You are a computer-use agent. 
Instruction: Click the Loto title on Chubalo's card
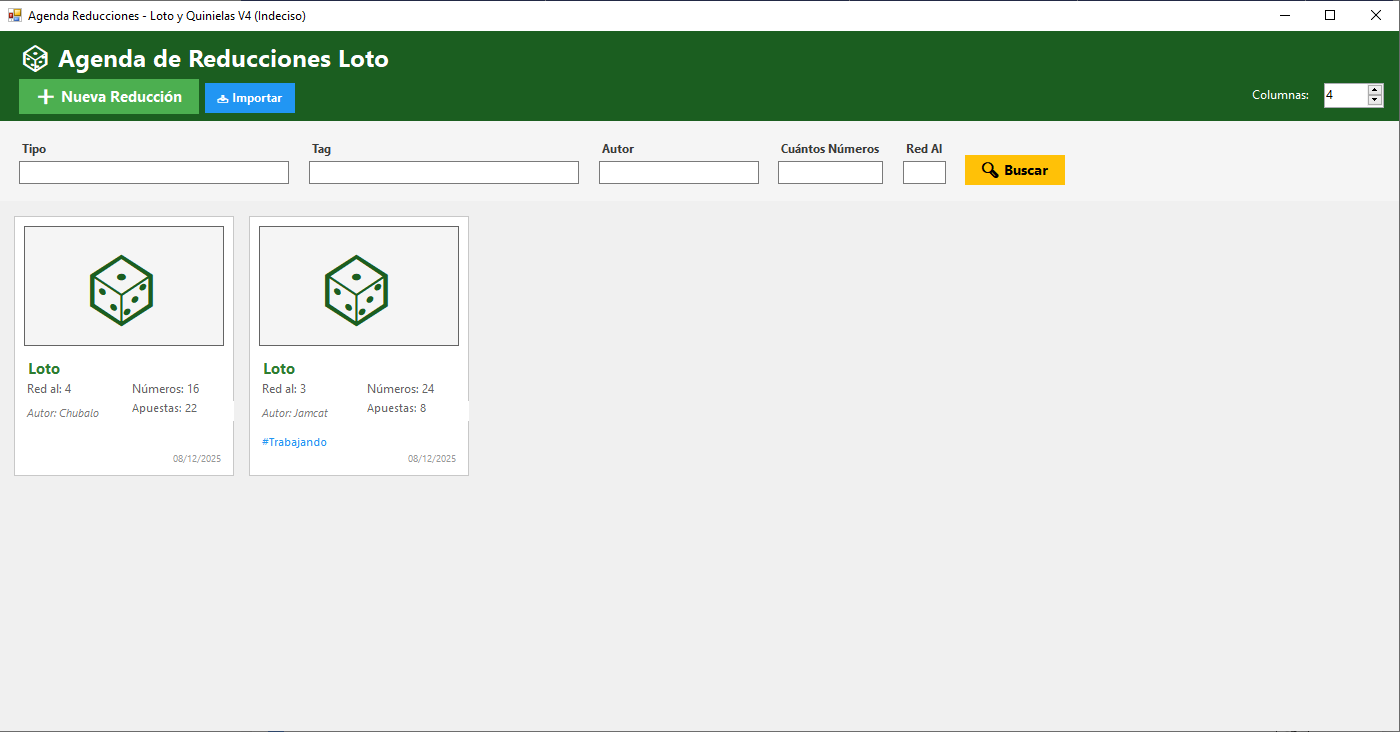(x=44, y=369)
